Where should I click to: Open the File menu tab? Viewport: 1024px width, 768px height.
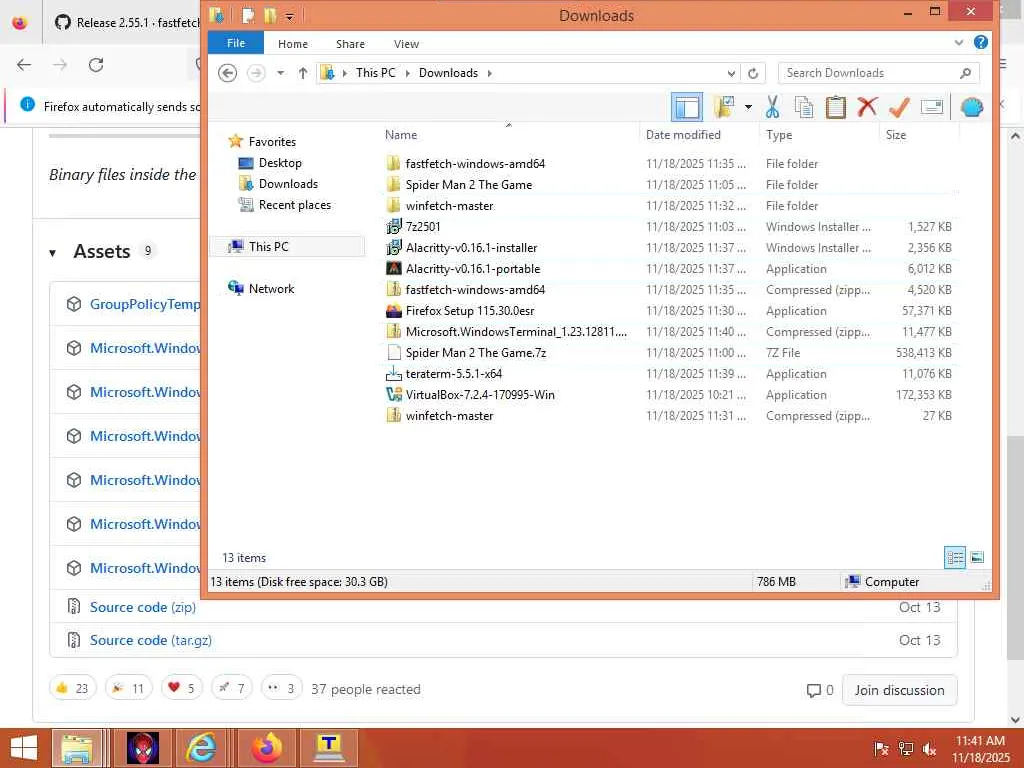pyautogui.click(x=236, y=43)
